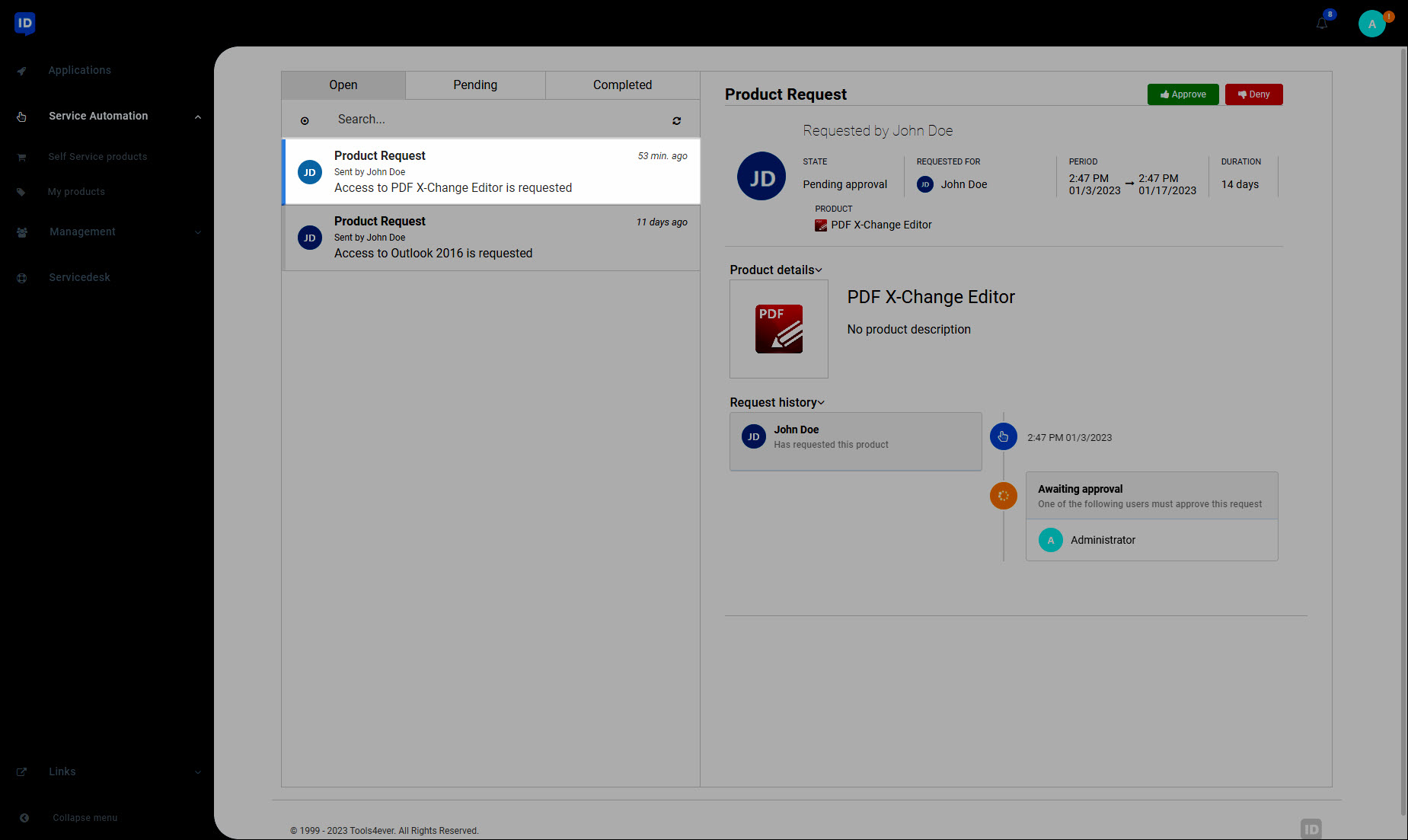
Task: Click the ID logo in top-left corner
Action: coord(24,23)
